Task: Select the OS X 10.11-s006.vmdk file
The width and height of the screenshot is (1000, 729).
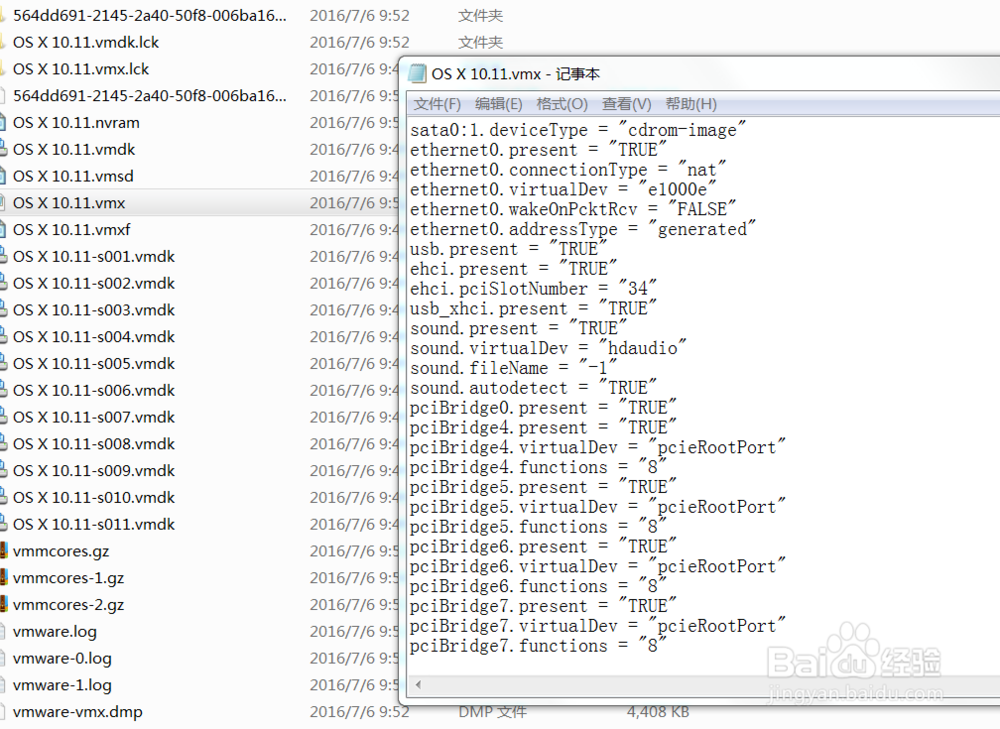Action: click(94, 390)
